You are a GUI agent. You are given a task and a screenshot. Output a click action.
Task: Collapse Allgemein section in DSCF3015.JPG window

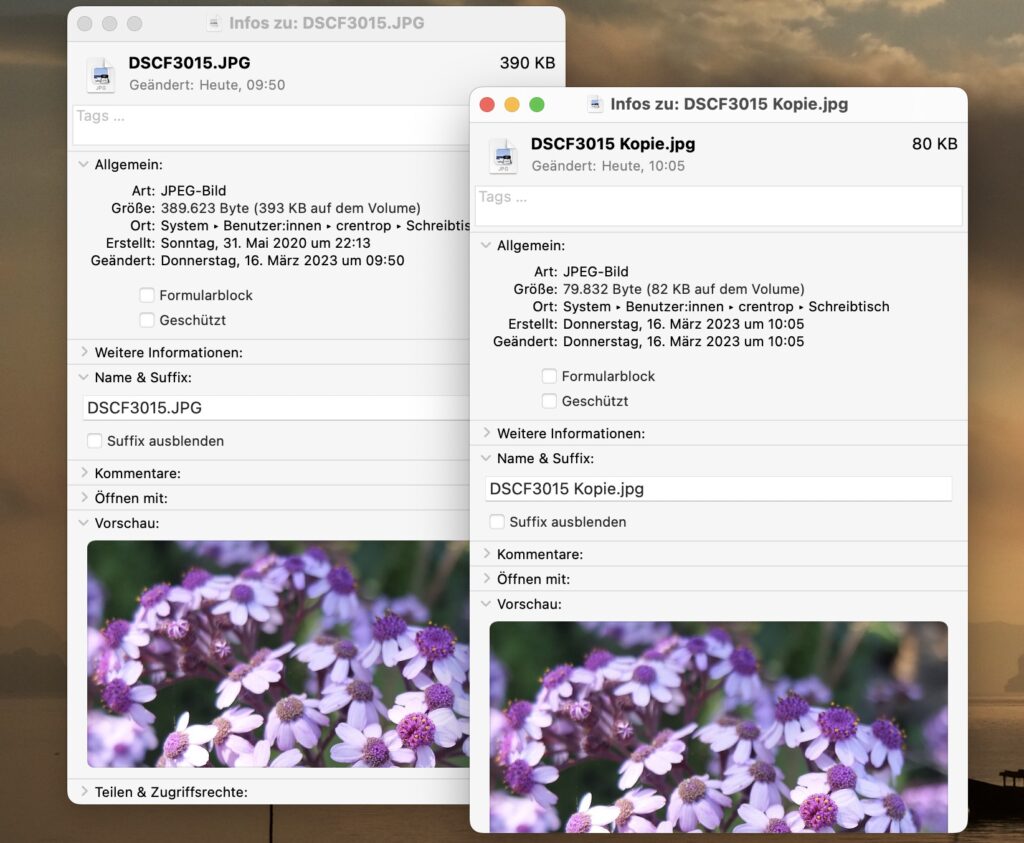point(84,165)
